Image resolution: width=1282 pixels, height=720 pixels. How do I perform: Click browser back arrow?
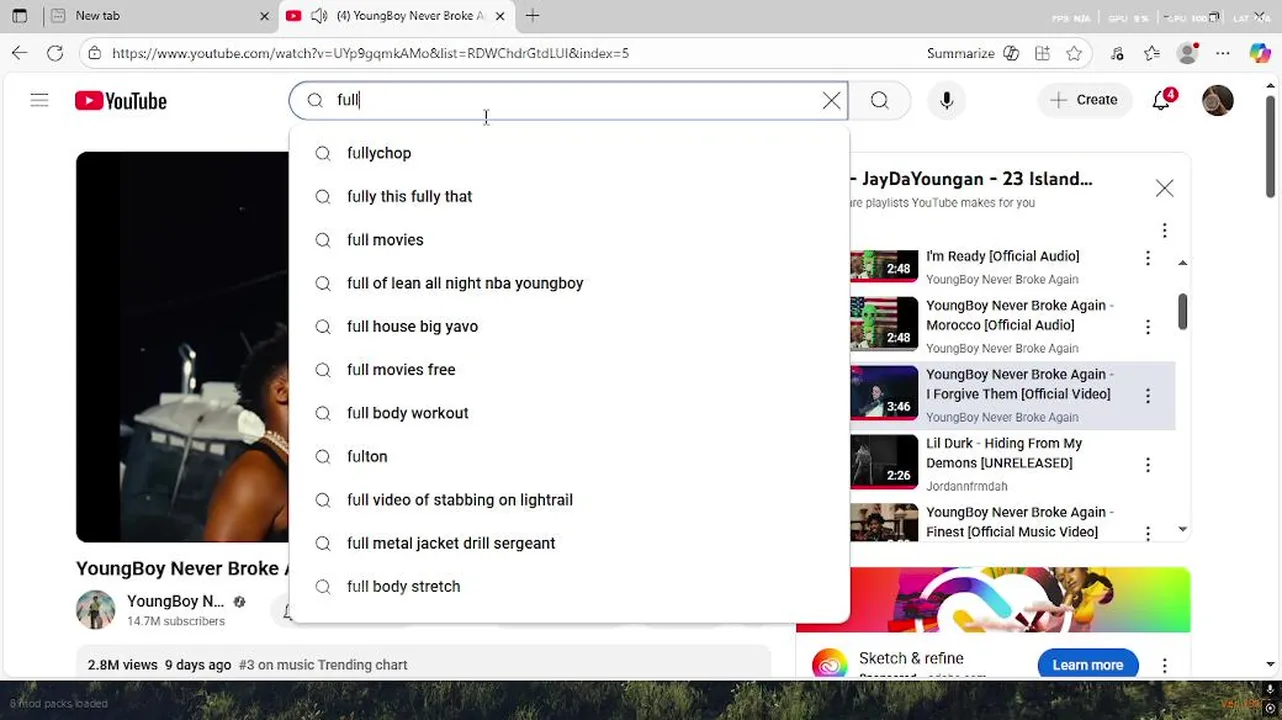click(20, 53)
